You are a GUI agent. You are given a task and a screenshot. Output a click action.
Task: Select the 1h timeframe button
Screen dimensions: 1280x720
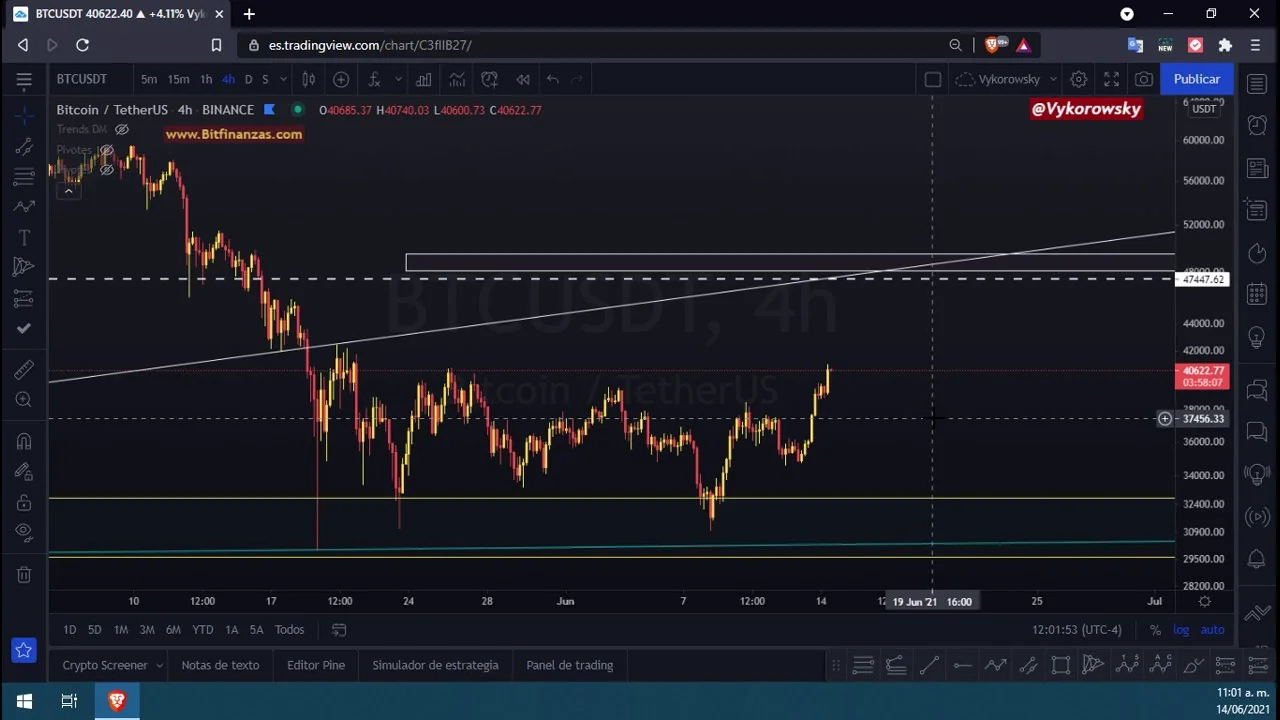click(205, 79)
